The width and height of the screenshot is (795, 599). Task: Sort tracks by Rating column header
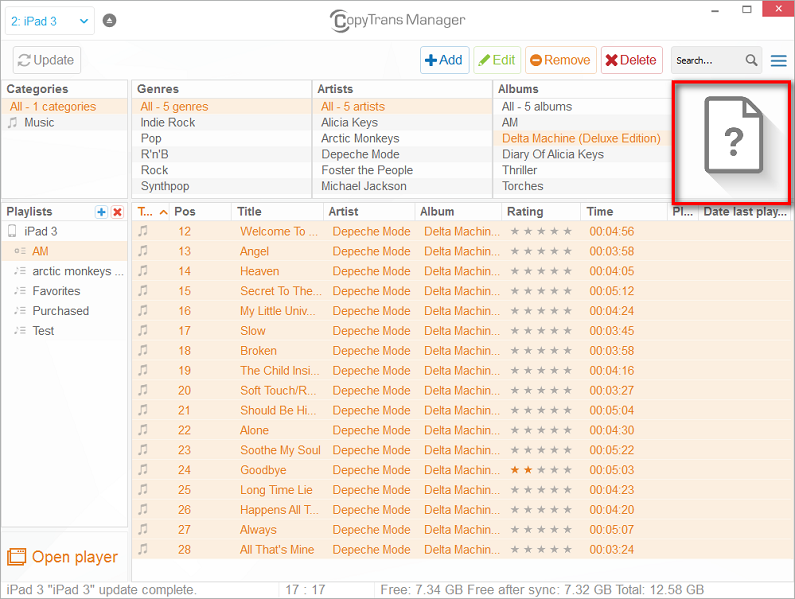526,212
